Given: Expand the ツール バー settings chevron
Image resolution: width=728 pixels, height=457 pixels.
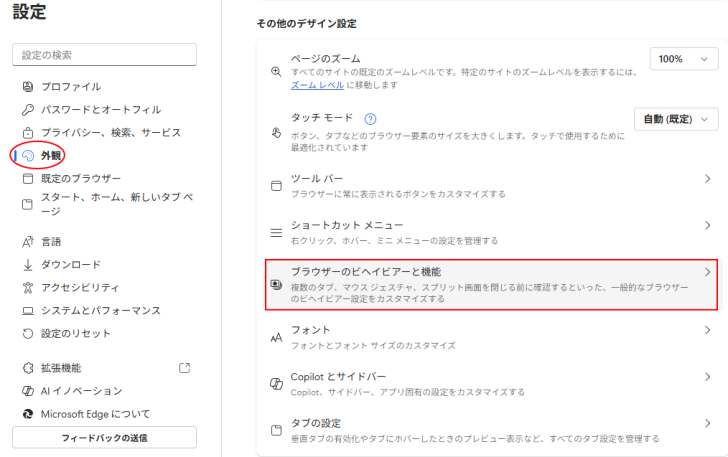Looking at the screenshot, I should (x=707, y=179).
